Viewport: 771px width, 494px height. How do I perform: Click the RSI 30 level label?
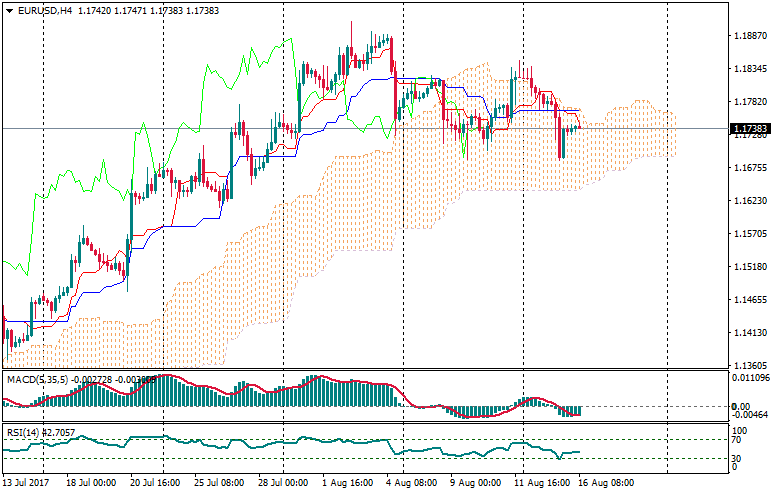[x=737, y=458]
